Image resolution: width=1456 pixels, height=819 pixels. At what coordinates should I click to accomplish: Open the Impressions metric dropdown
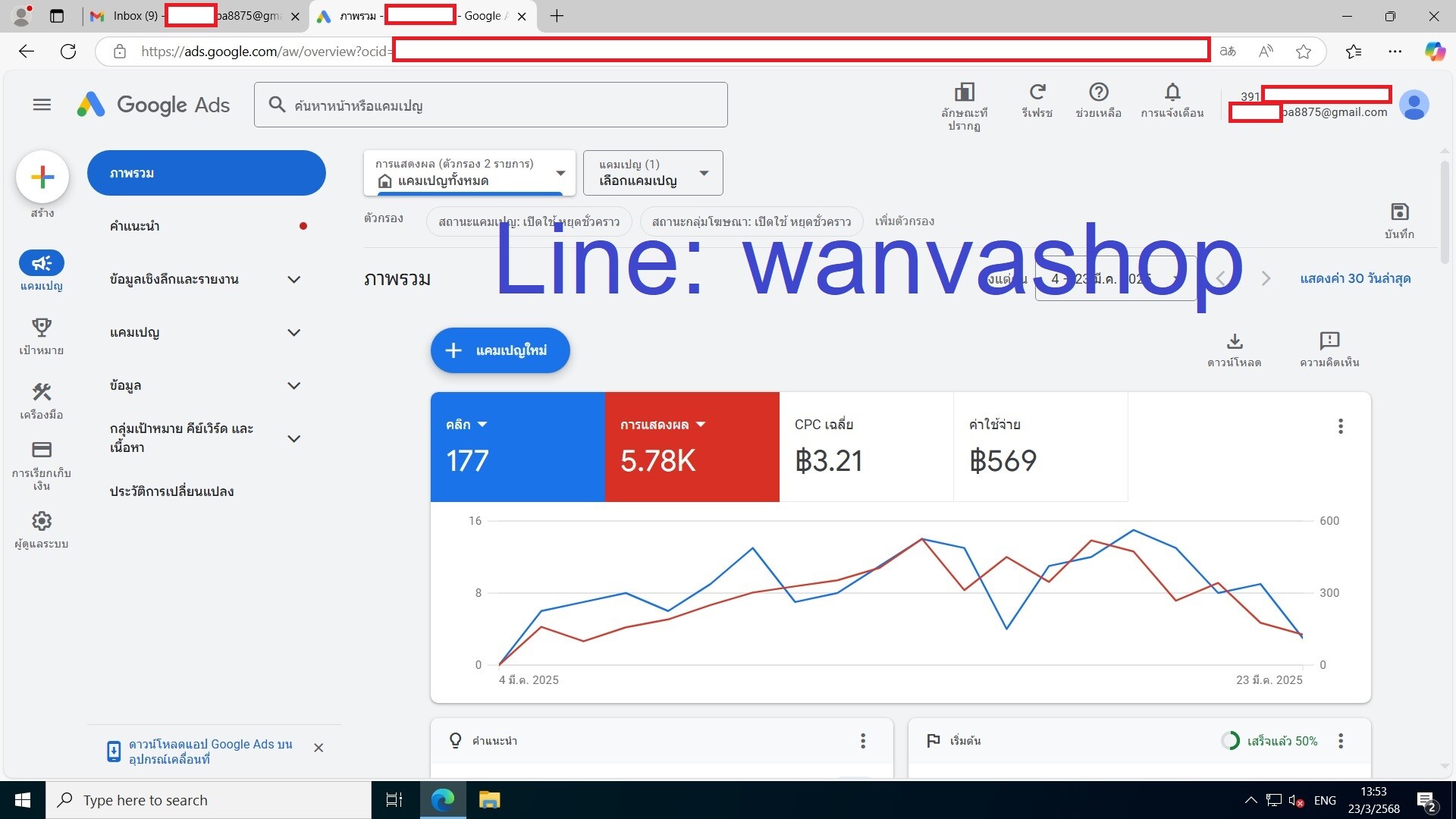[x=663, y=425]
